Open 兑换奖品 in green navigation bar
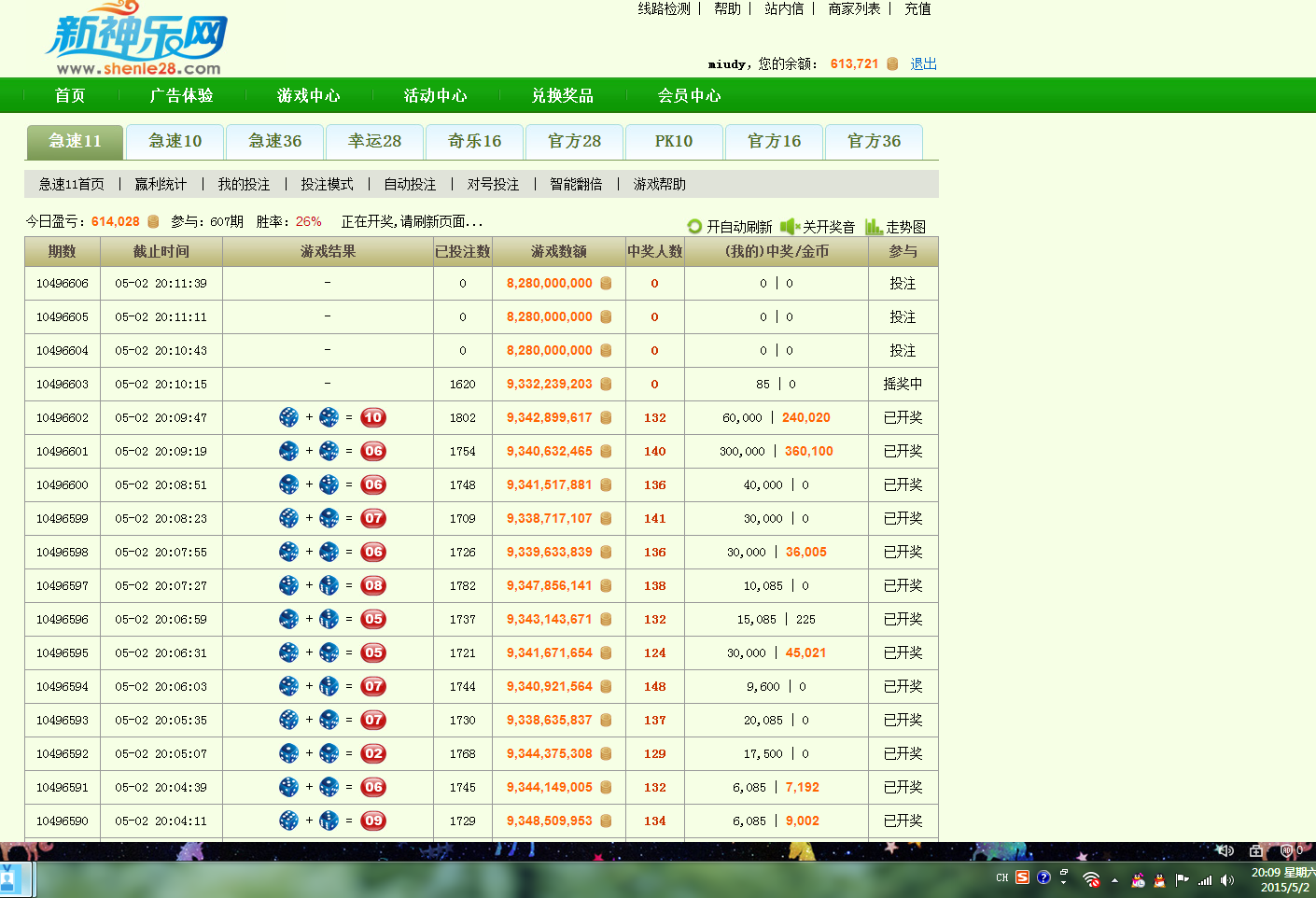This screenshot has width=1316, height=898. [x=563, y=95]
